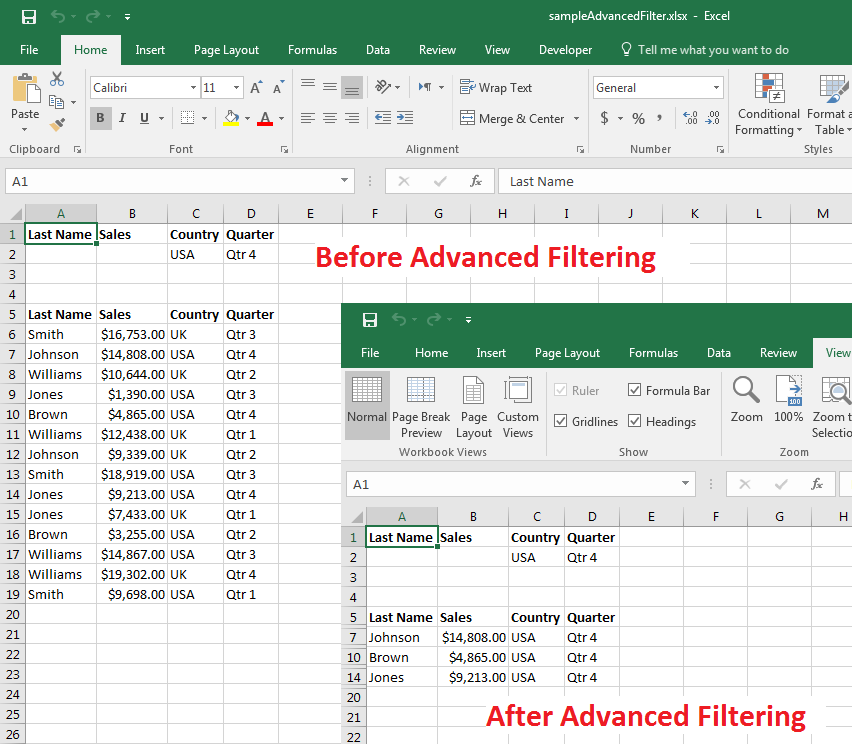The image size is (852, 744).
Task: Uncheck the Gridlines checkbox
Action: pyautogui.click(x=560, y=422)
